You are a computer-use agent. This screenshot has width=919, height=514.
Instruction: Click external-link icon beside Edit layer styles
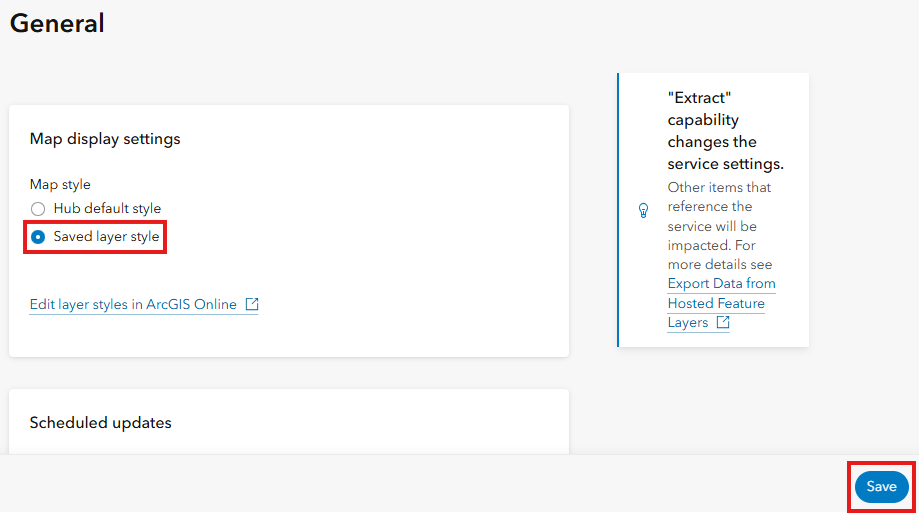tap(252, 304)
